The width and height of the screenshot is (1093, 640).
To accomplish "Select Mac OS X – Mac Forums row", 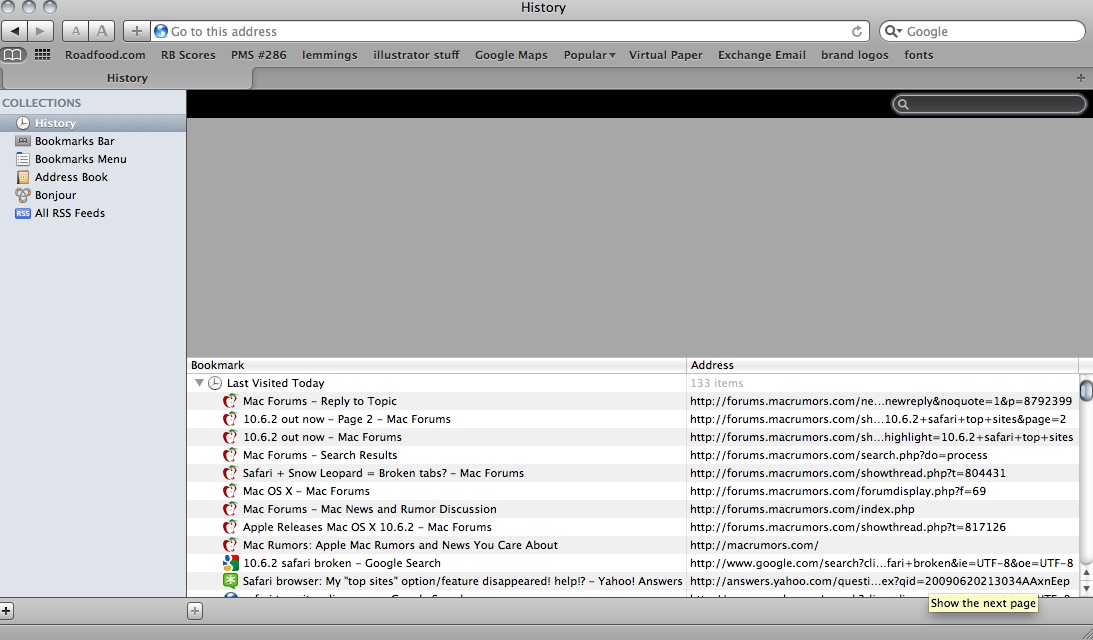I will point(632,492).
